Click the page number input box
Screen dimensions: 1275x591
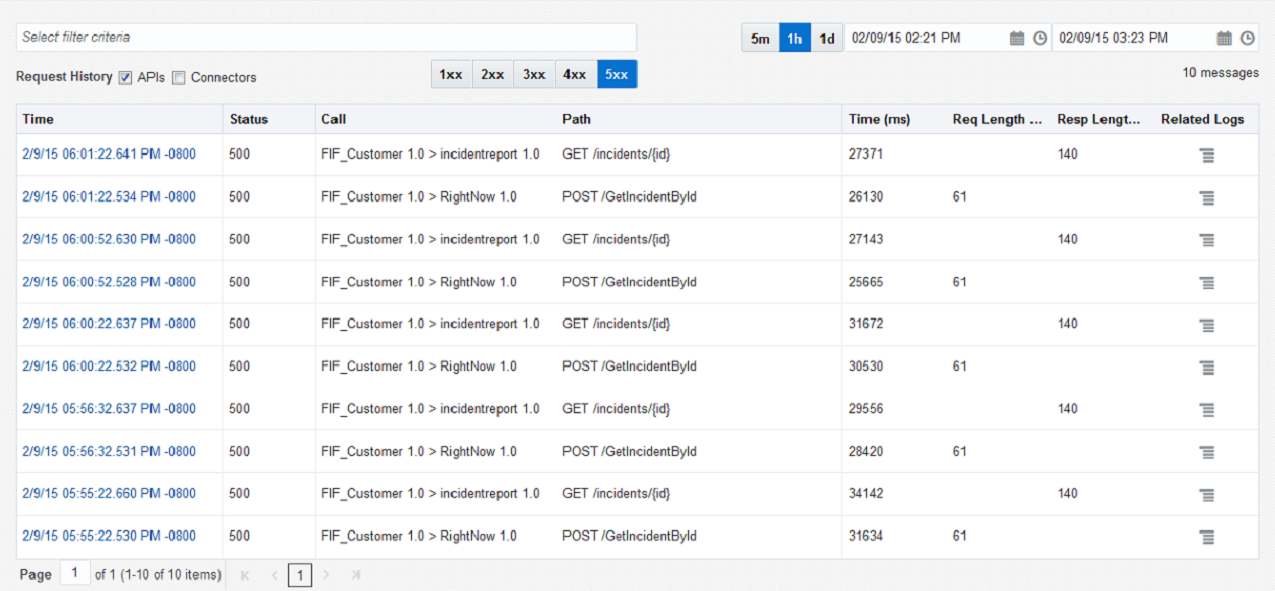(x=74, y=574)
